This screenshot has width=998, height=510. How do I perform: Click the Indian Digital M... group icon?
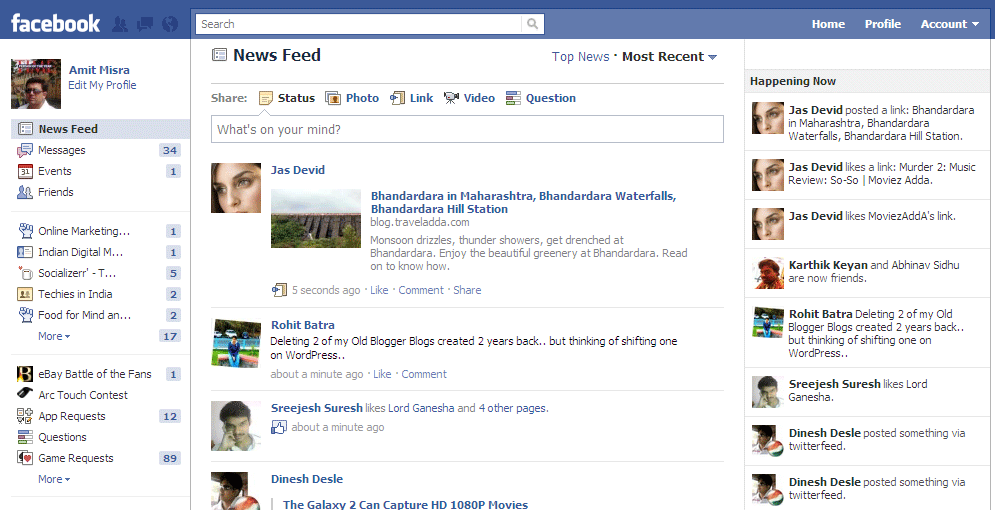coord(25,252)
